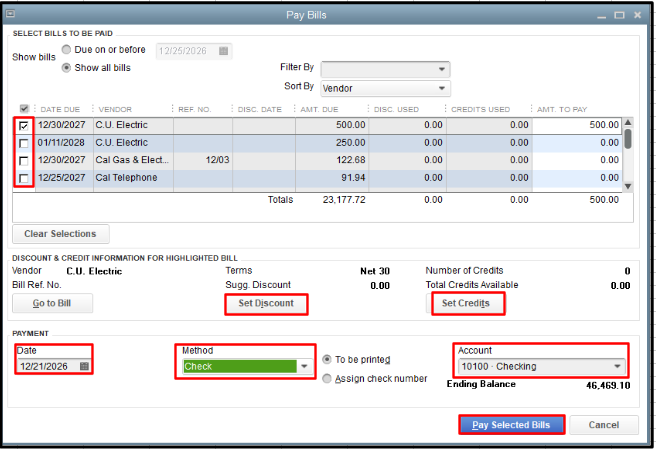Click the Cal Gas & Elect... vendor cell
The image size is (656, 449).
click(x=133, y=160)
